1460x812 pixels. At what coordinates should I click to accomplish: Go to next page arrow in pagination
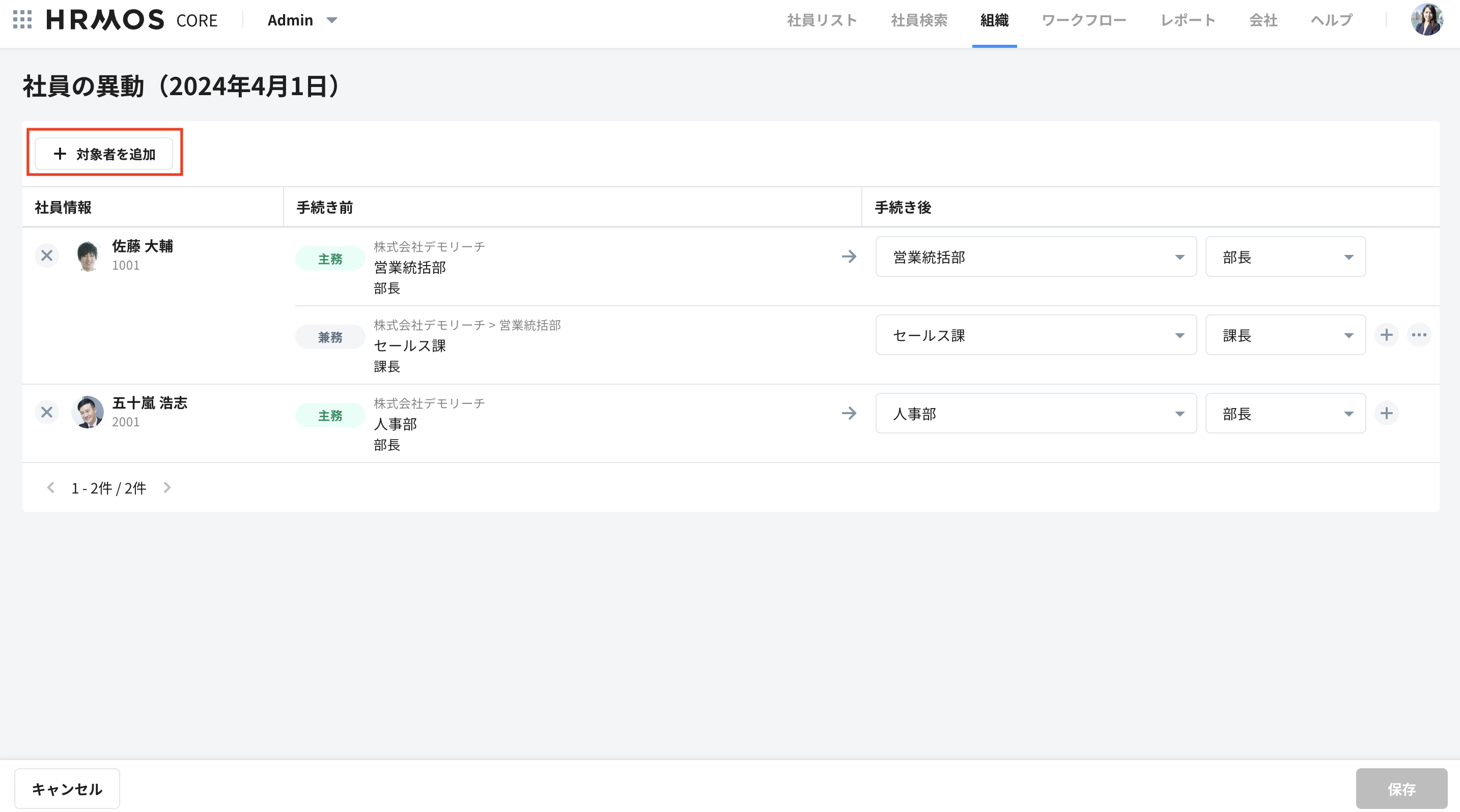point(167,487)
